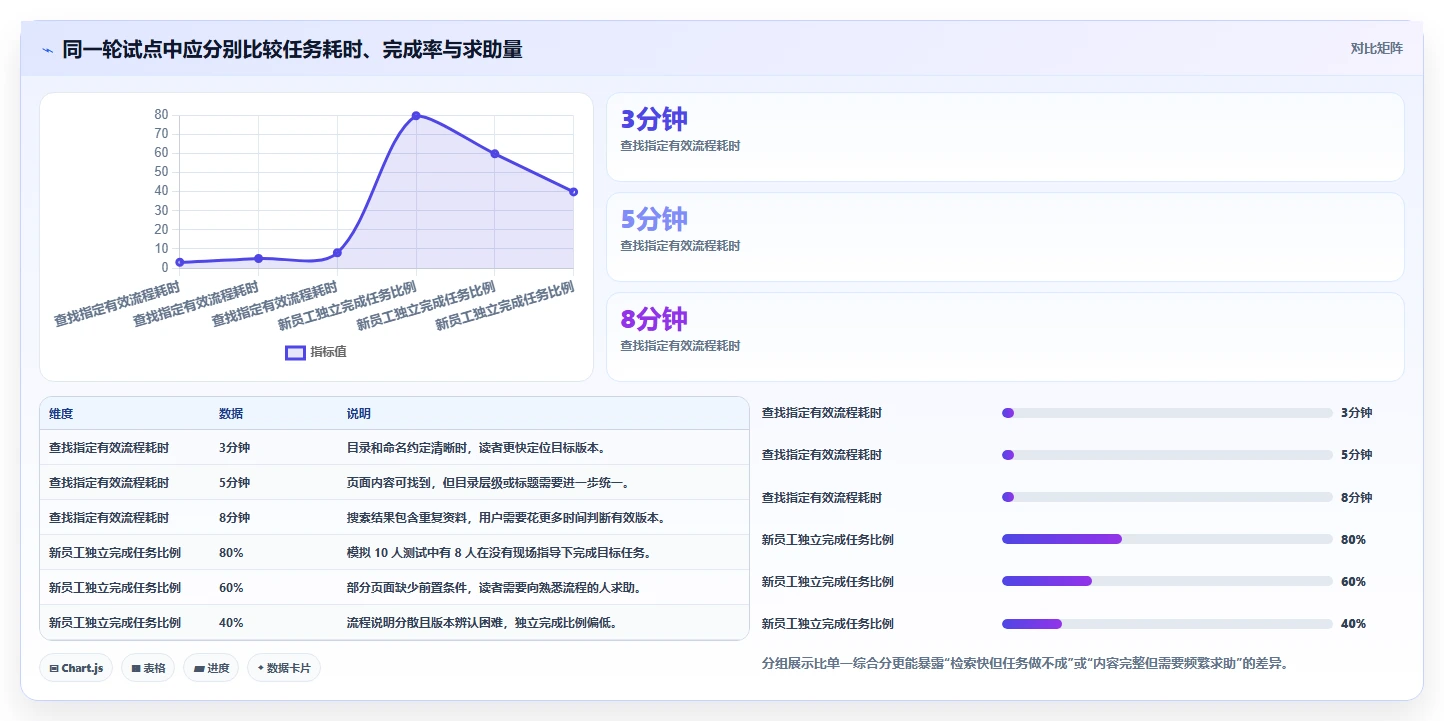Select the 数据卡片 chip
Viewport: 1444px width, 721px height.
284,668
